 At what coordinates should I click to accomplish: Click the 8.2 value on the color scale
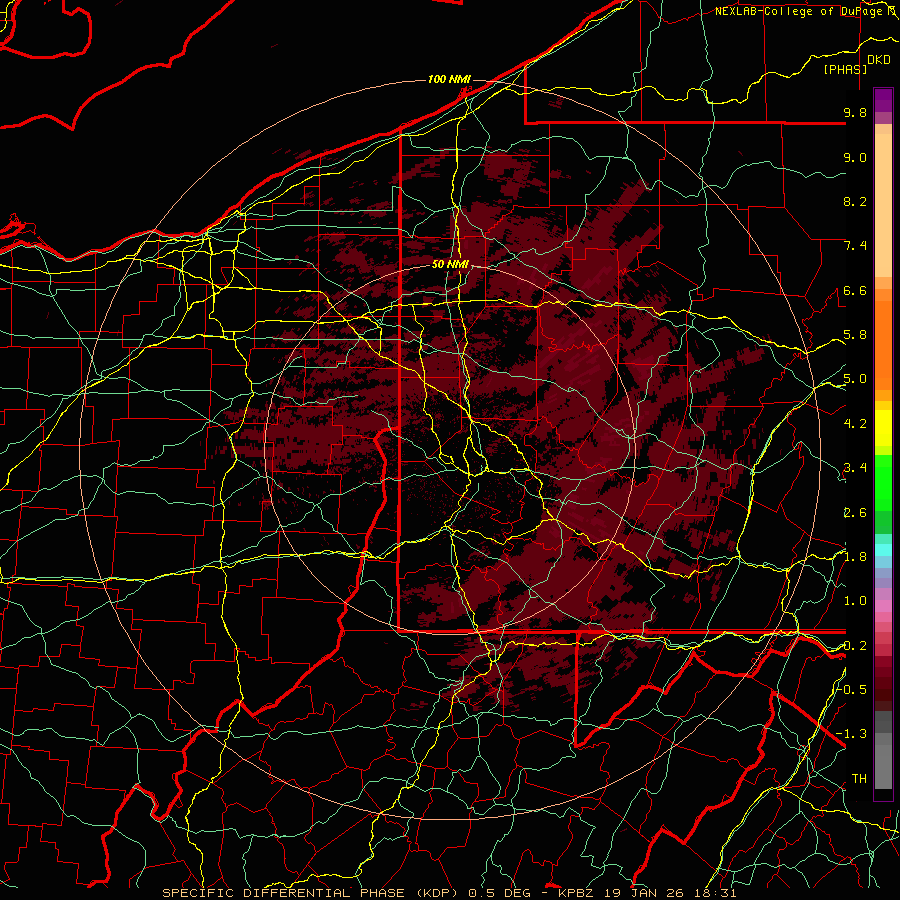(855, 201)
